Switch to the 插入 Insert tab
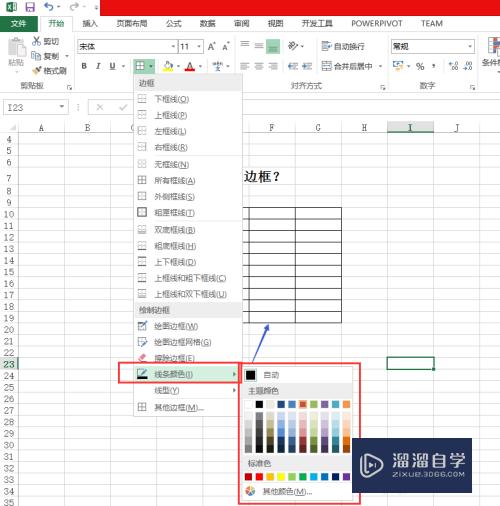This screenshot has height=506, width=500. (x=90, y=23)
